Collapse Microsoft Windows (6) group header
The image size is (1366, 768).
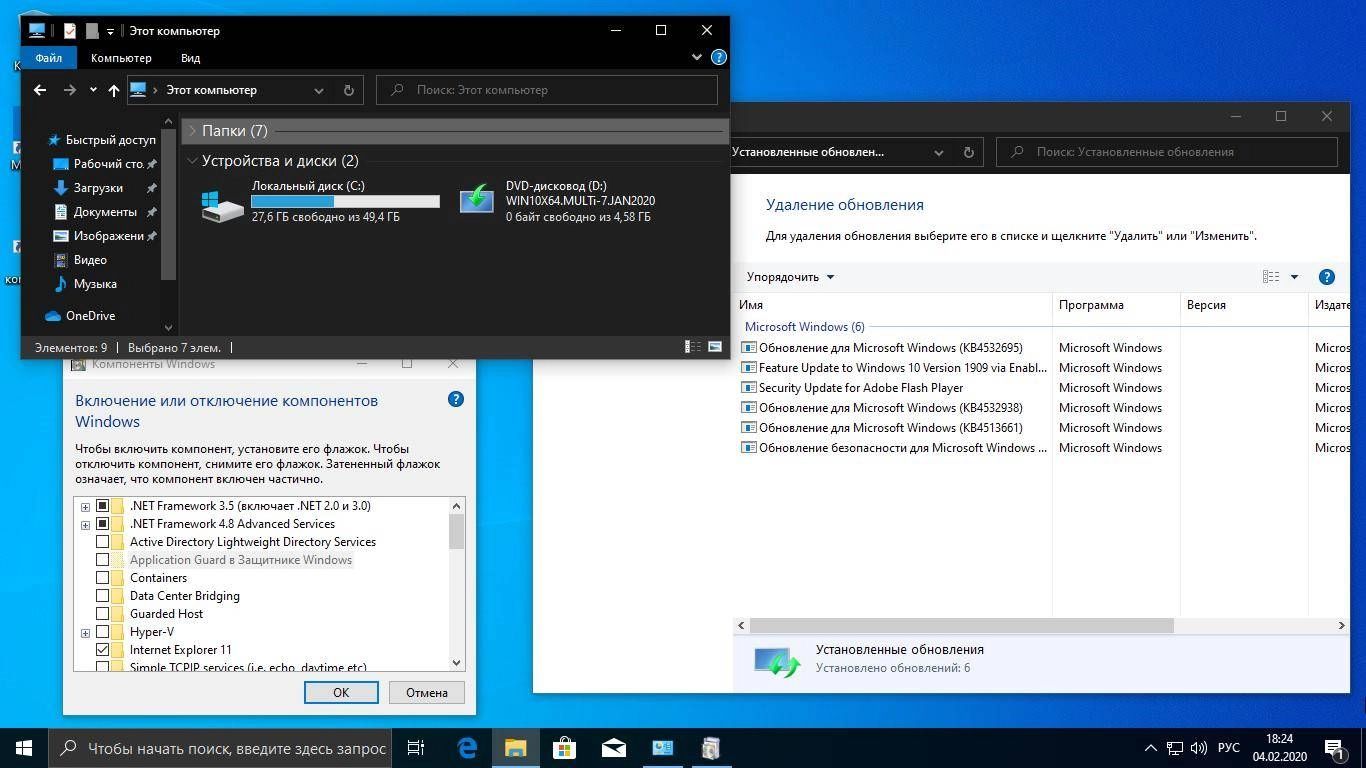point(804,327)
